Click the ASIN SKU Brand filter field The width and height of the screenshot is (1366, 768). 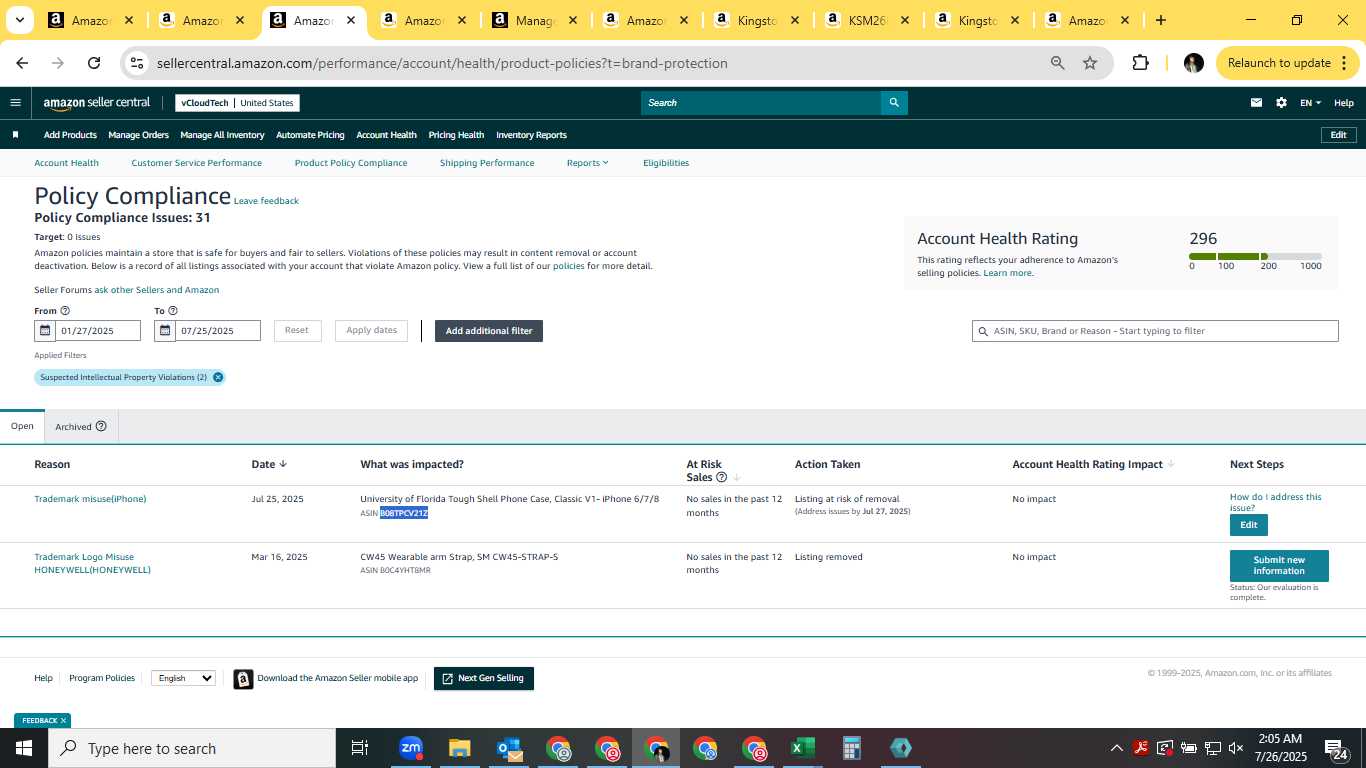[x=1155, y=331]
